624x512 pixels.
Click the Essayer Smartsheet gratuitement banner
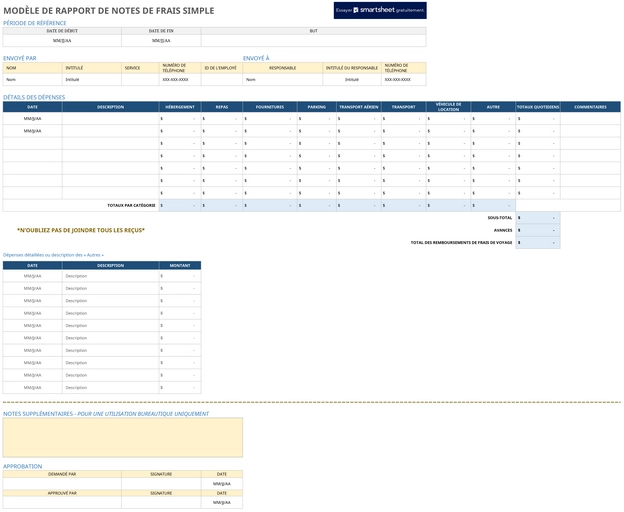tap(380, 10)
